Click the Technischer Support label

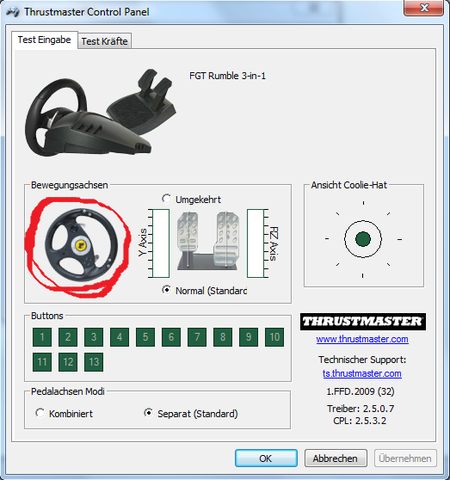(x=362, y=360)
